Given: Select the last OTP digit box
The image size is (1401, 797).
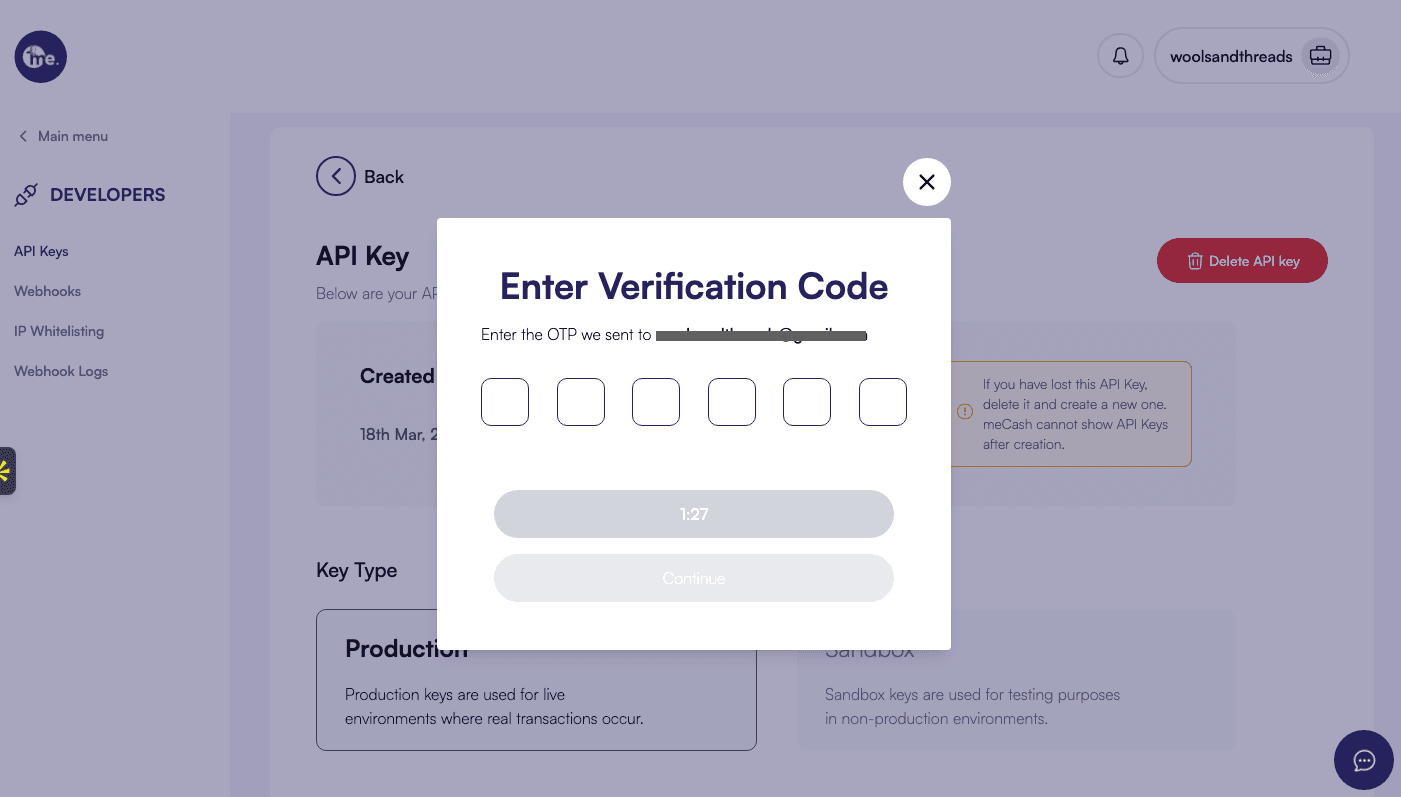Looking at the screenshot, I should coord(883,402).
